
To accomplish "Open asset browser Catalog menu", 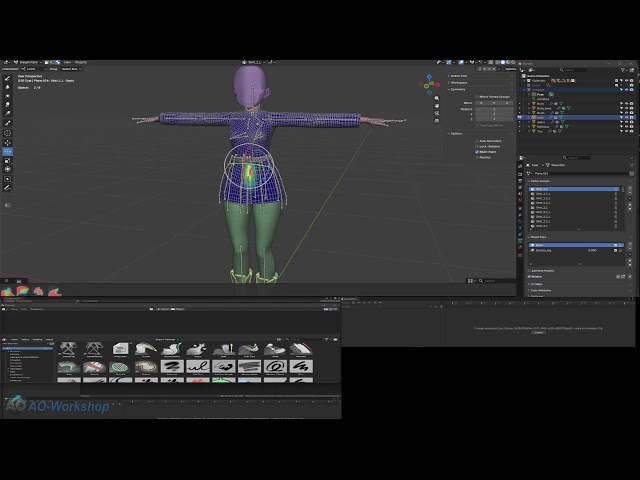I will click(38, 340).
